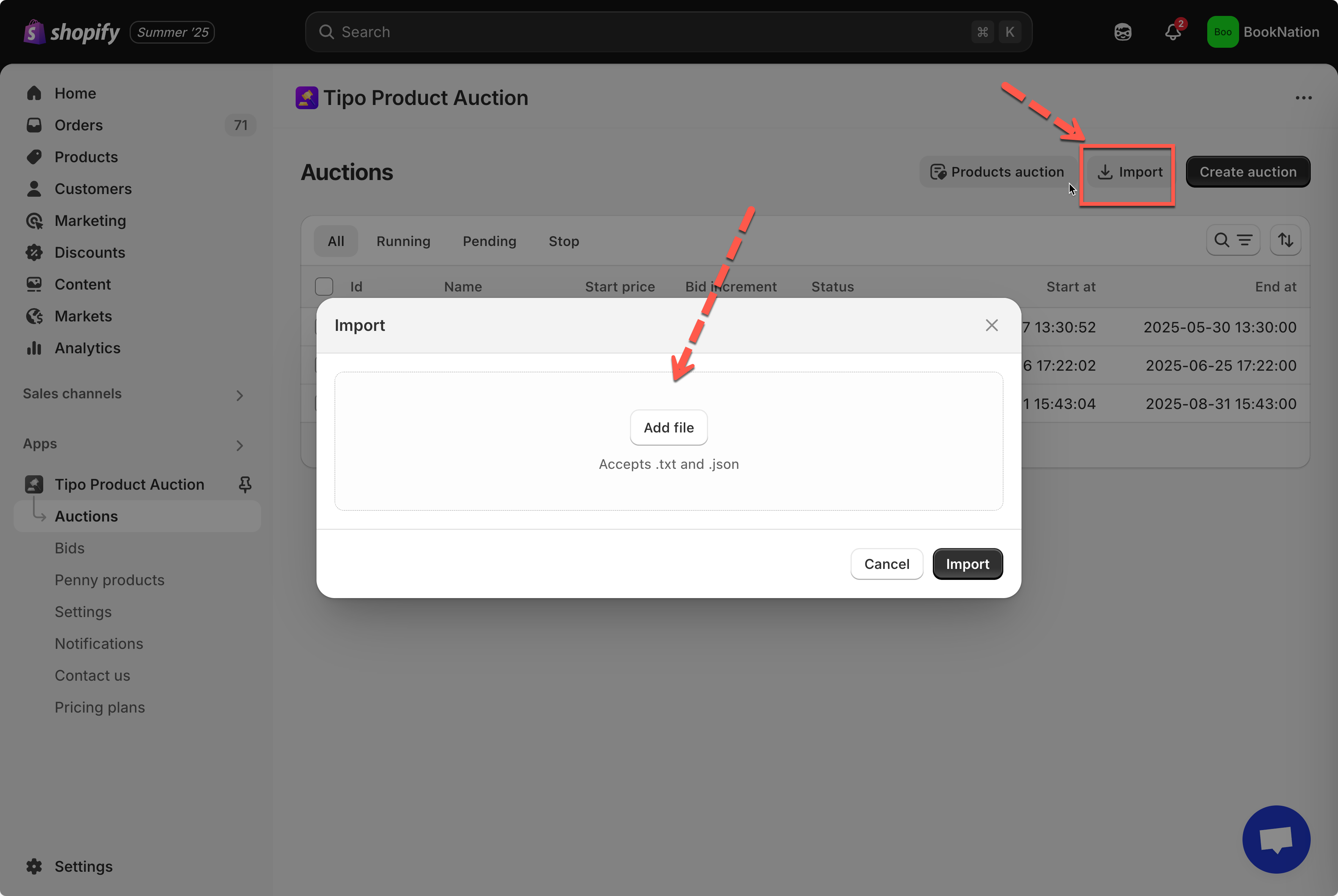Close the Import dialog with X
This screenshot has width=1338, height=896.
click(991, 325)
